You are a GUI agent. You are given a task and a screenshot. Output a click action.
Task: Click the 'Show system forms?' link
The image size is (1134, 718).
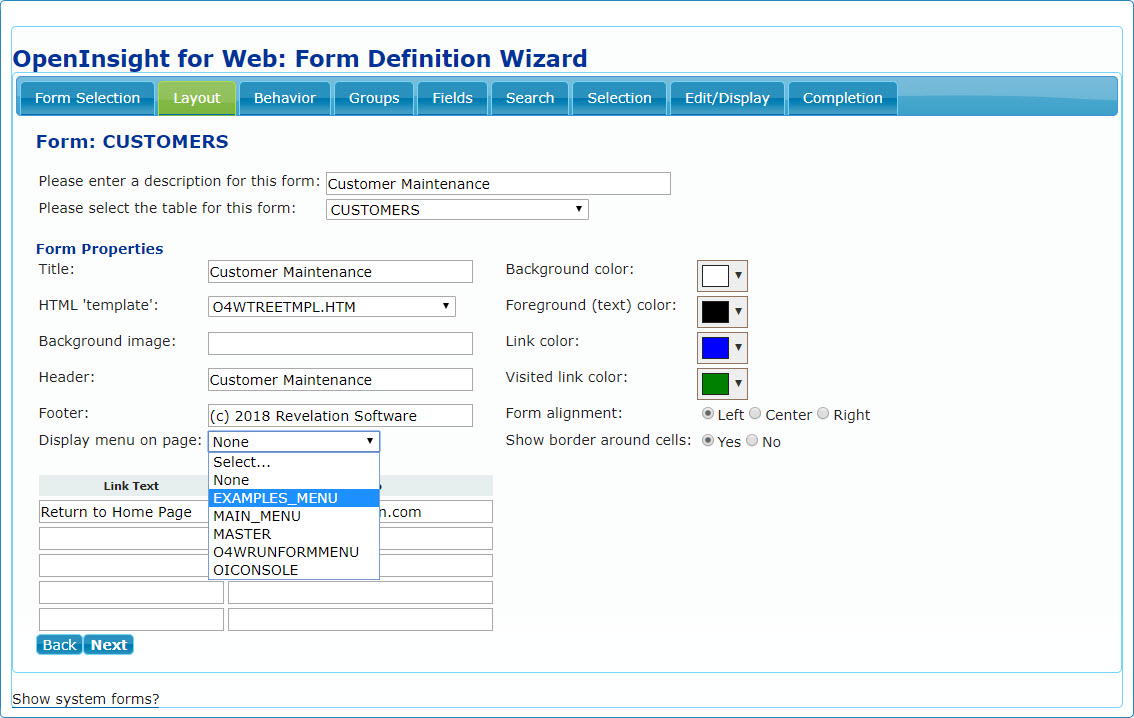85,699
